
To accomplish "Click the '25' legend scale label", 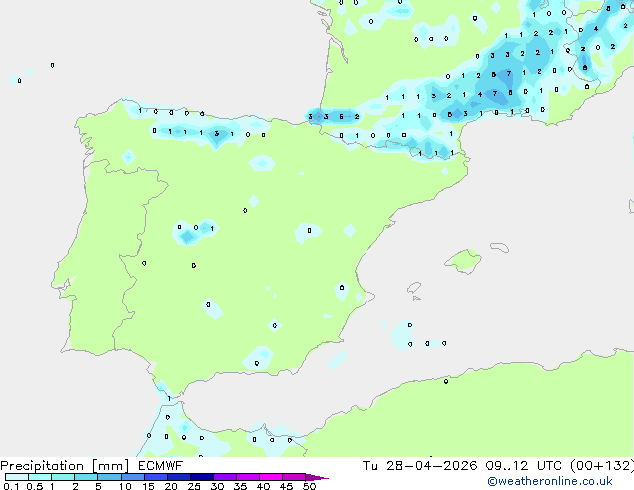I will [194, 486].
